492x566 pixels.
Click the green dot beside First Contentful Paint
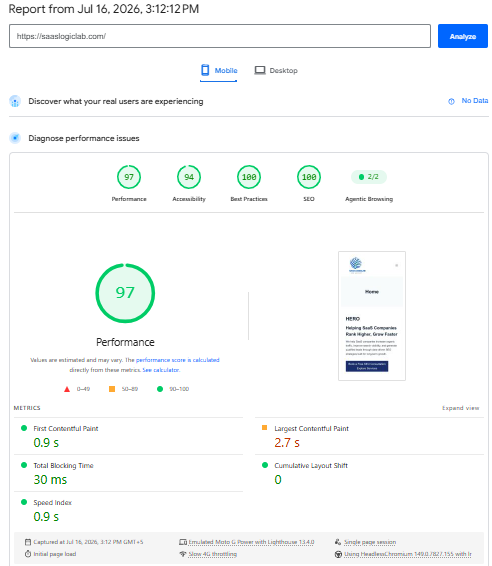click(24, 428)
